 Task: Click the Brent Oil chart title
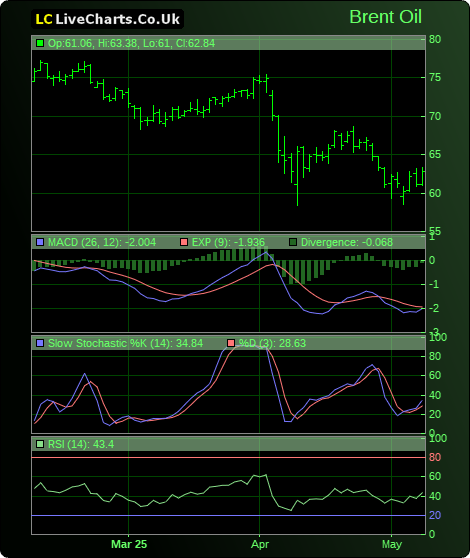[x=385, y=17]
